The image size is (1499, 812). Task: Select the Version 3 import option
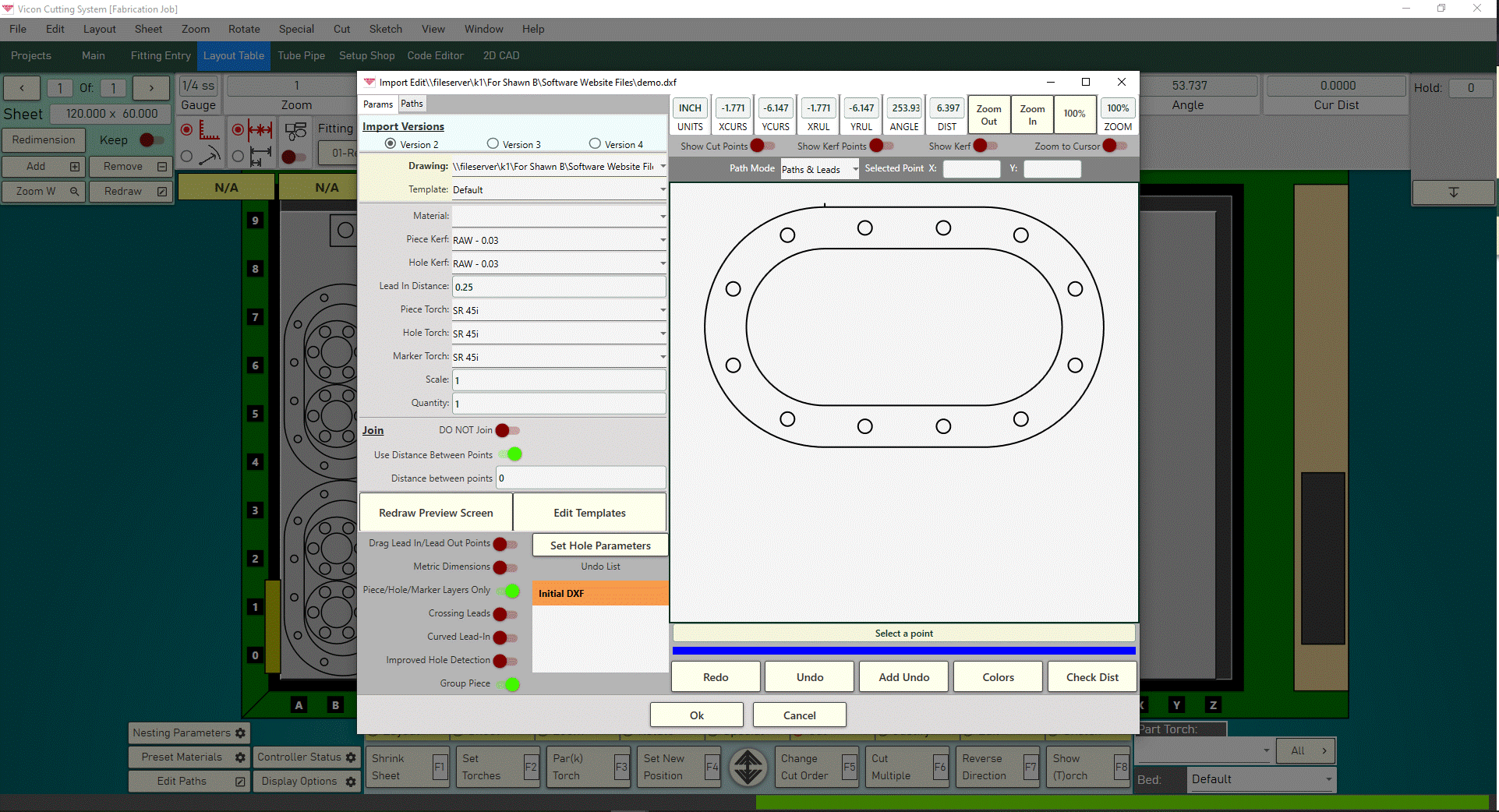(x=493, y=144)
